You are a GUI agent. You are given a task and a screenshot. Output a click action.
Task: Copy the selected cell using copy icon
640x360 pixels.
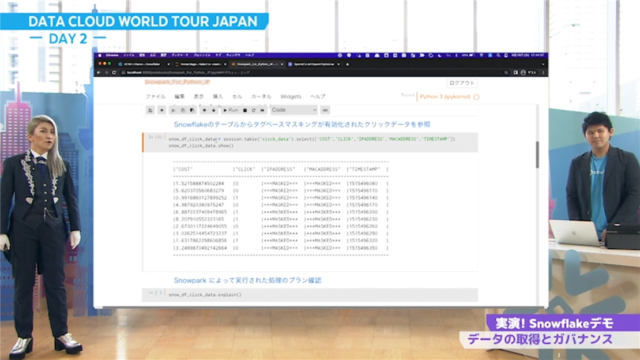[x=182, y=110]
